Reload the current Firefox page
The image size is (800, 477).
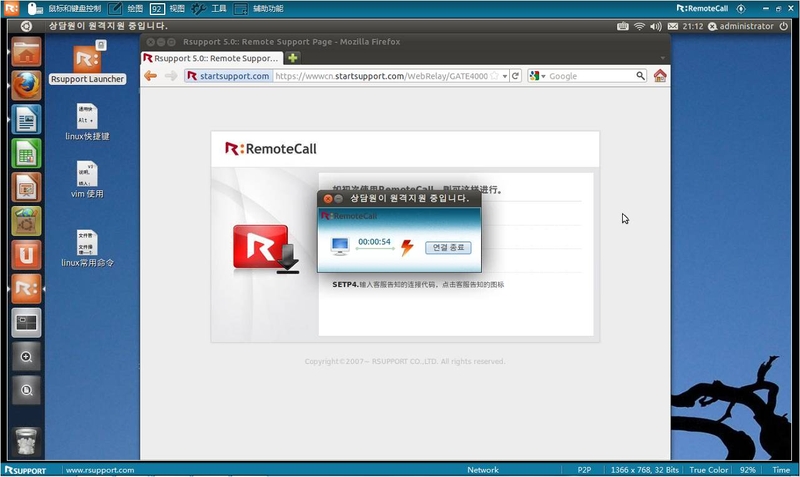[515, 76]
